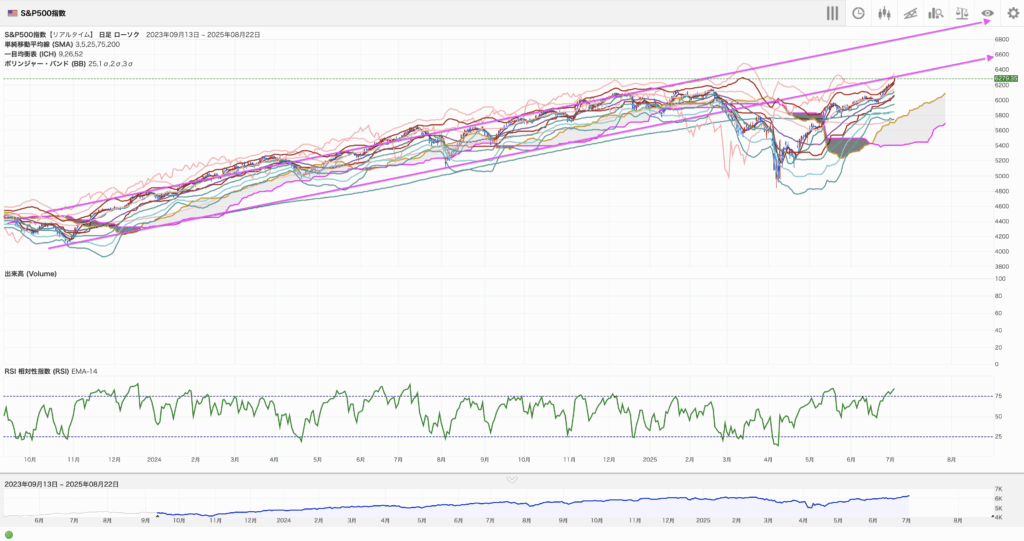Click the 出来高 (Volume) panel label
This screenshot has height=541, width=1024.
31,274
